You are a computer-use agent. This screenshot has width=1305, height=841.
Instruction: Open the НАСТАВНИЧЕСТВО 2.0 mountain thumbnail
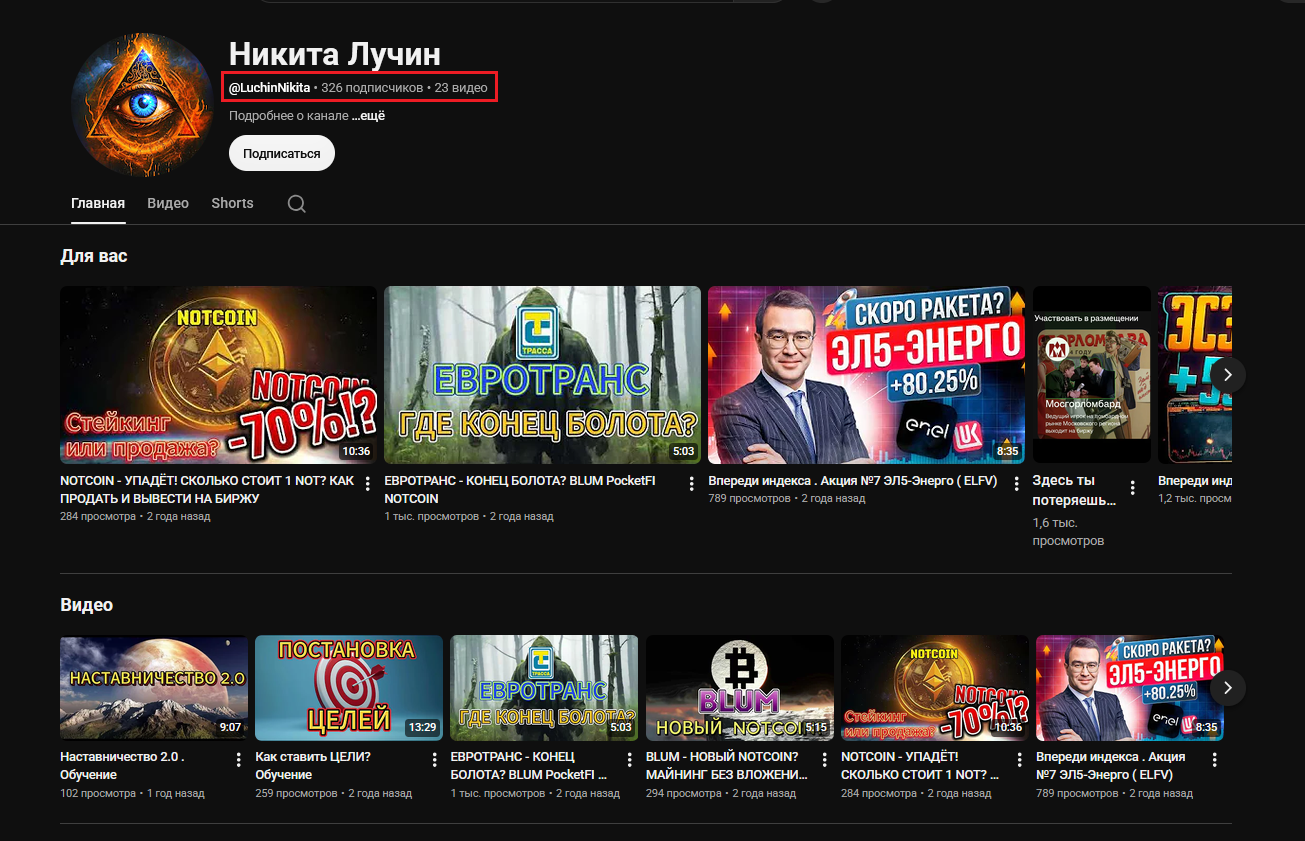(x=154, y=688)
